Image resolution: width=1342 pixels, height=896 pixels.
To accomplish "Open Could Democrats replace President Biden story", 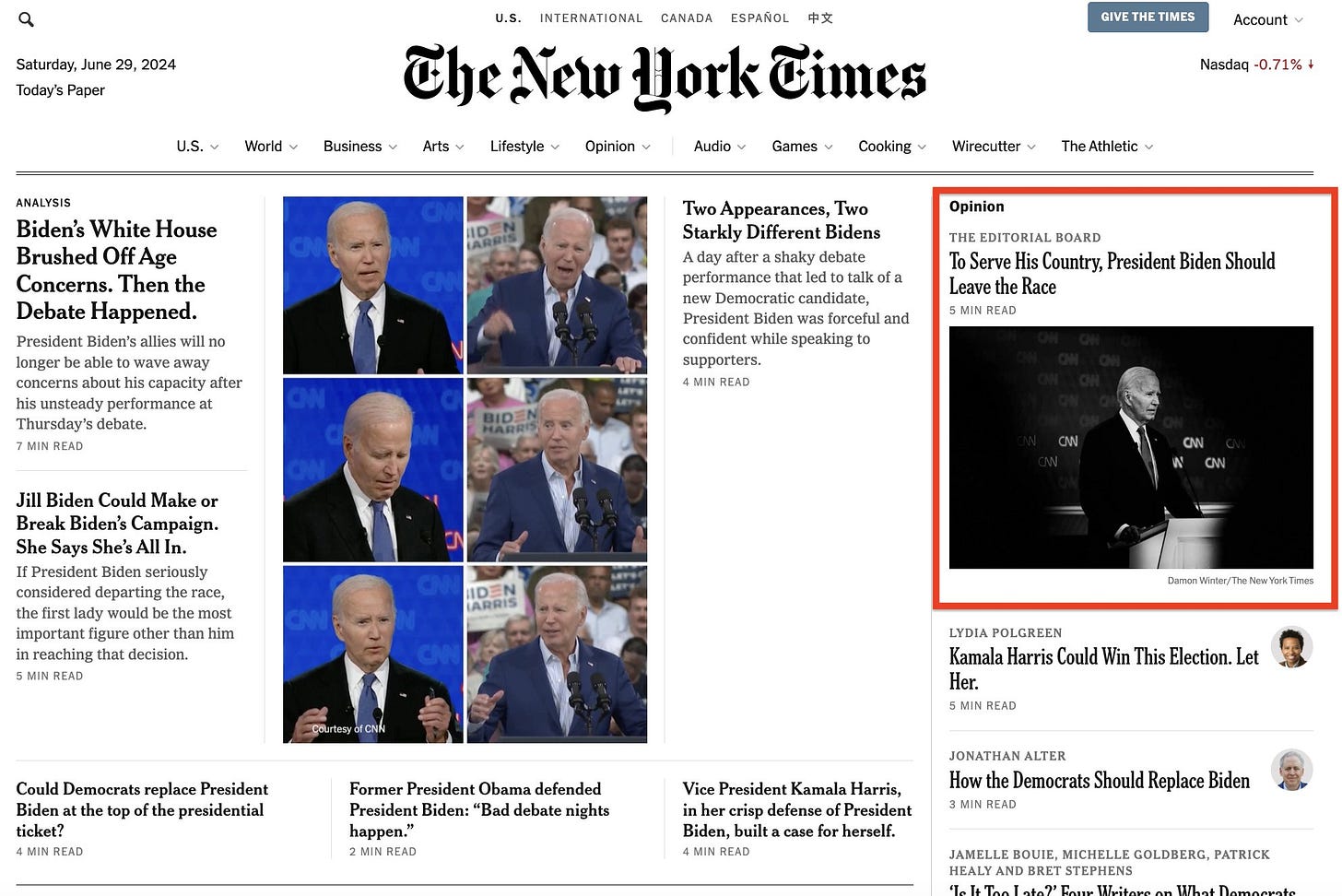I will (x=142, y=810).
